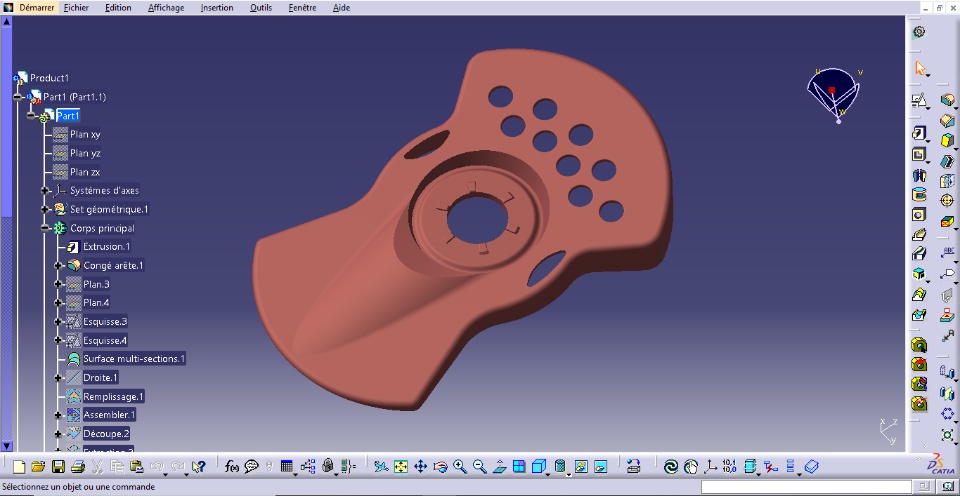Click the Normal View icon
The image size is (960, 496).
pyautogui.click(x=499, y=467)
